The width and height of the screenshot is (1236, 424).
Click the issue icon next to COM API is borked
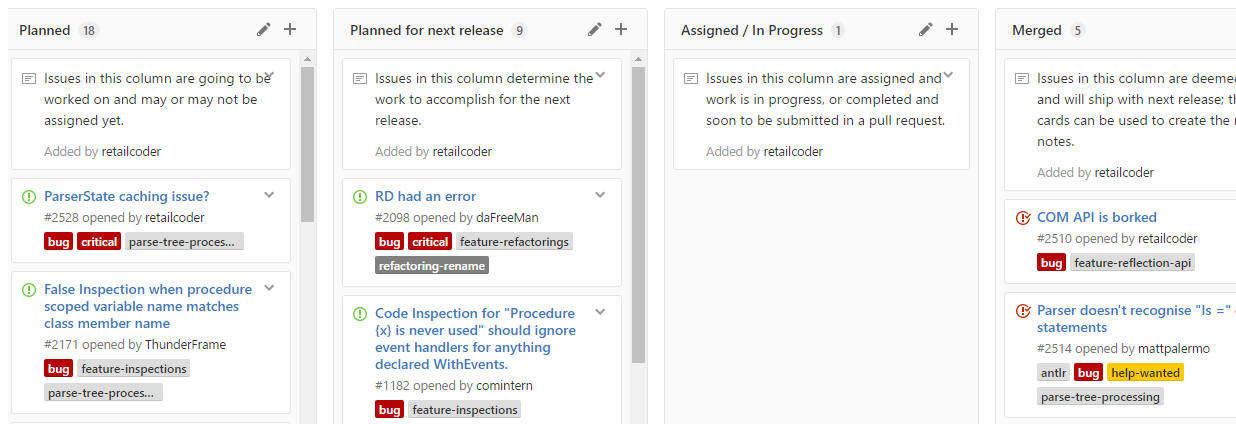click(x=1022, y=218)
